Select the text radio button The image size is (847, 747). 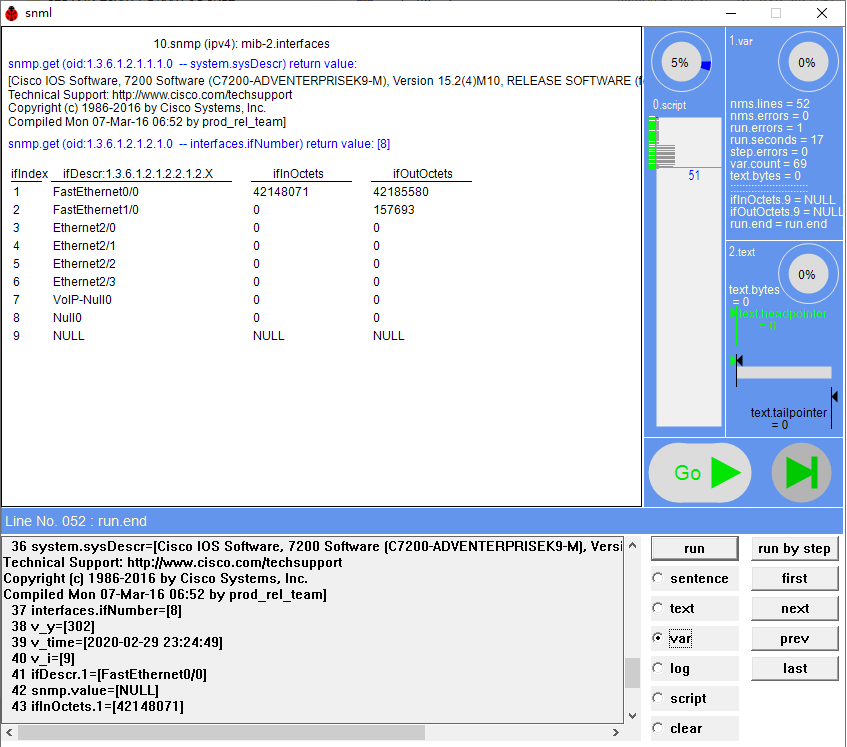657,608
